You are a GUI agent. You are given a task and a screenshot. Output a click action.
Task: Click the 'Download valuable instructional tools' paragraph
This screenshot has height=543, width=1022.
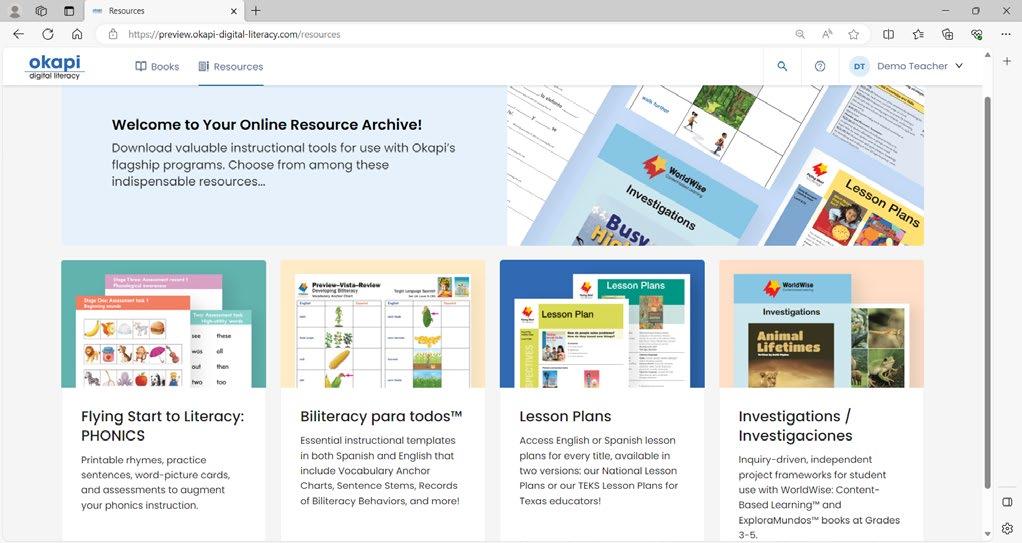point(283,165)
